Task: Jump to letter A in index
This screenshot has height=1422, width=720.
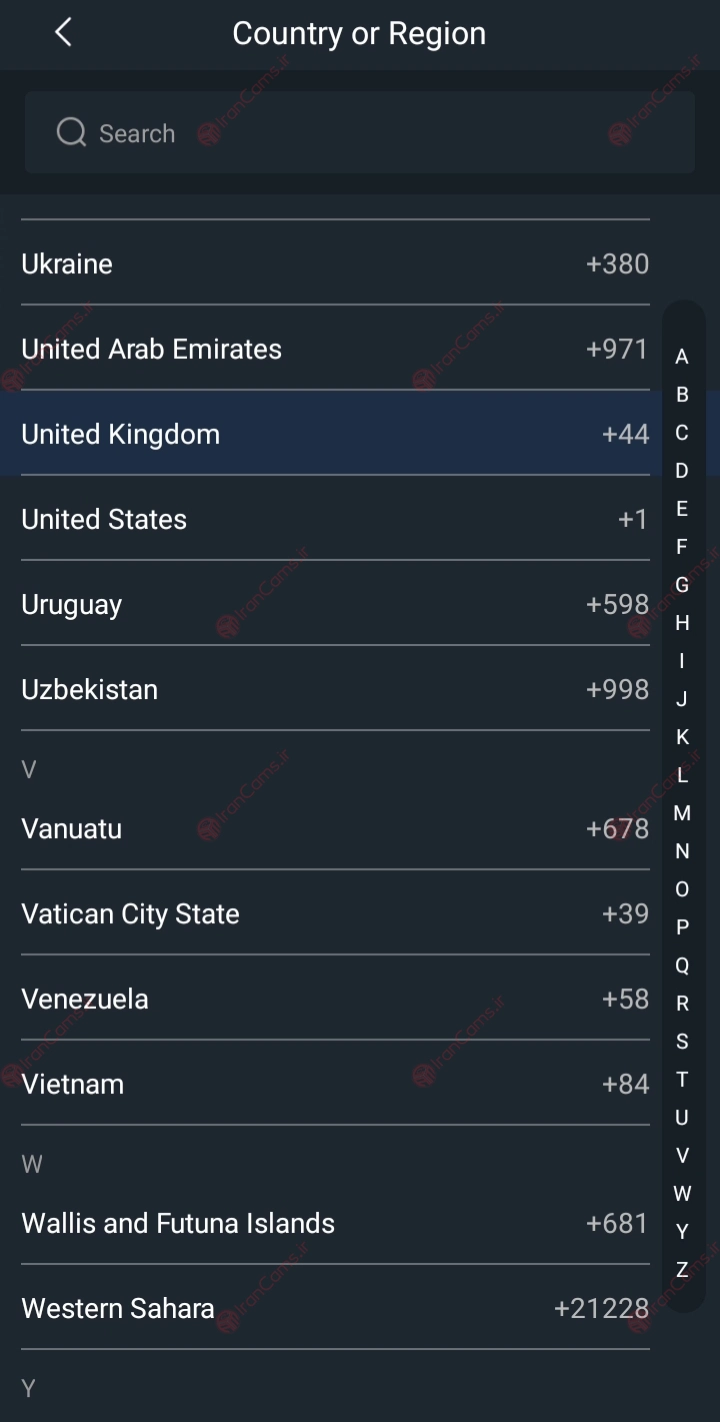Action: click(682, 356)
